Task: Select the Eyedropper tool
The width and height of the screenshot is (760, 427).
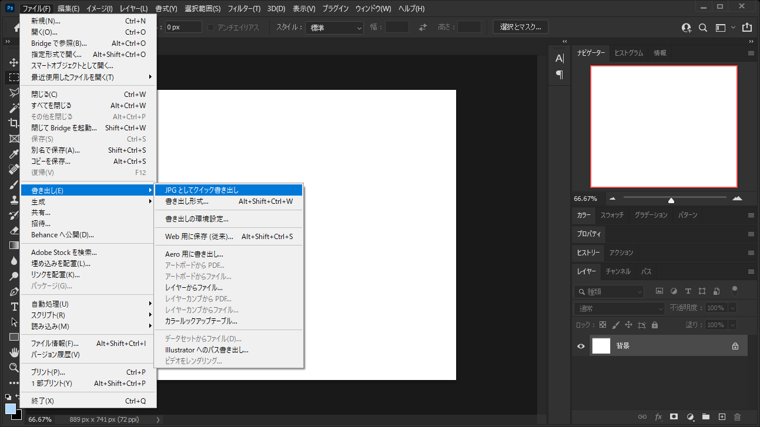Action: click(x=14, y=154)
